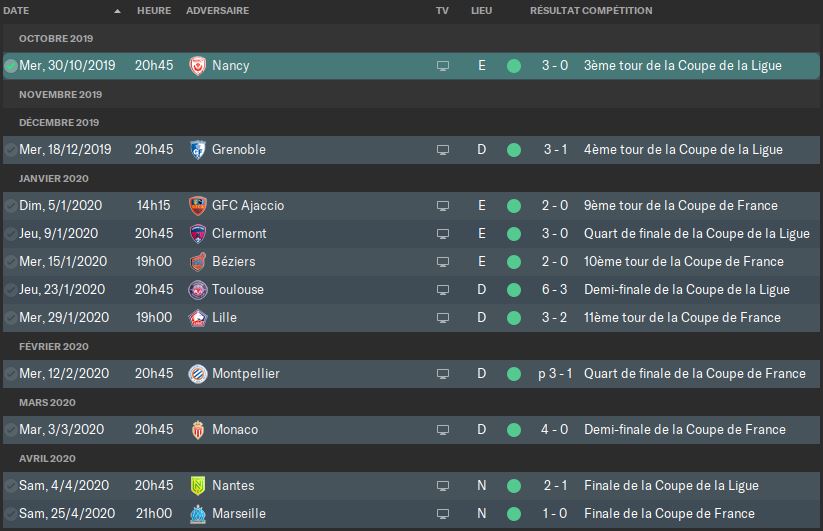Sort by the DATE column arrow

click(118, 11)
